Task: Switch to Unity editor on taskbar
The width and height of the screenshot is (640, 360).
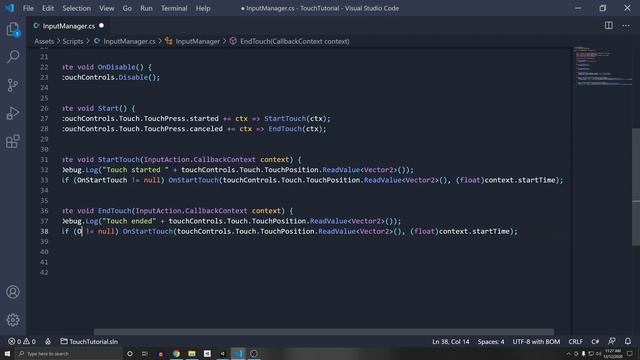Action: pyautogui.click(x=223, y=353)
